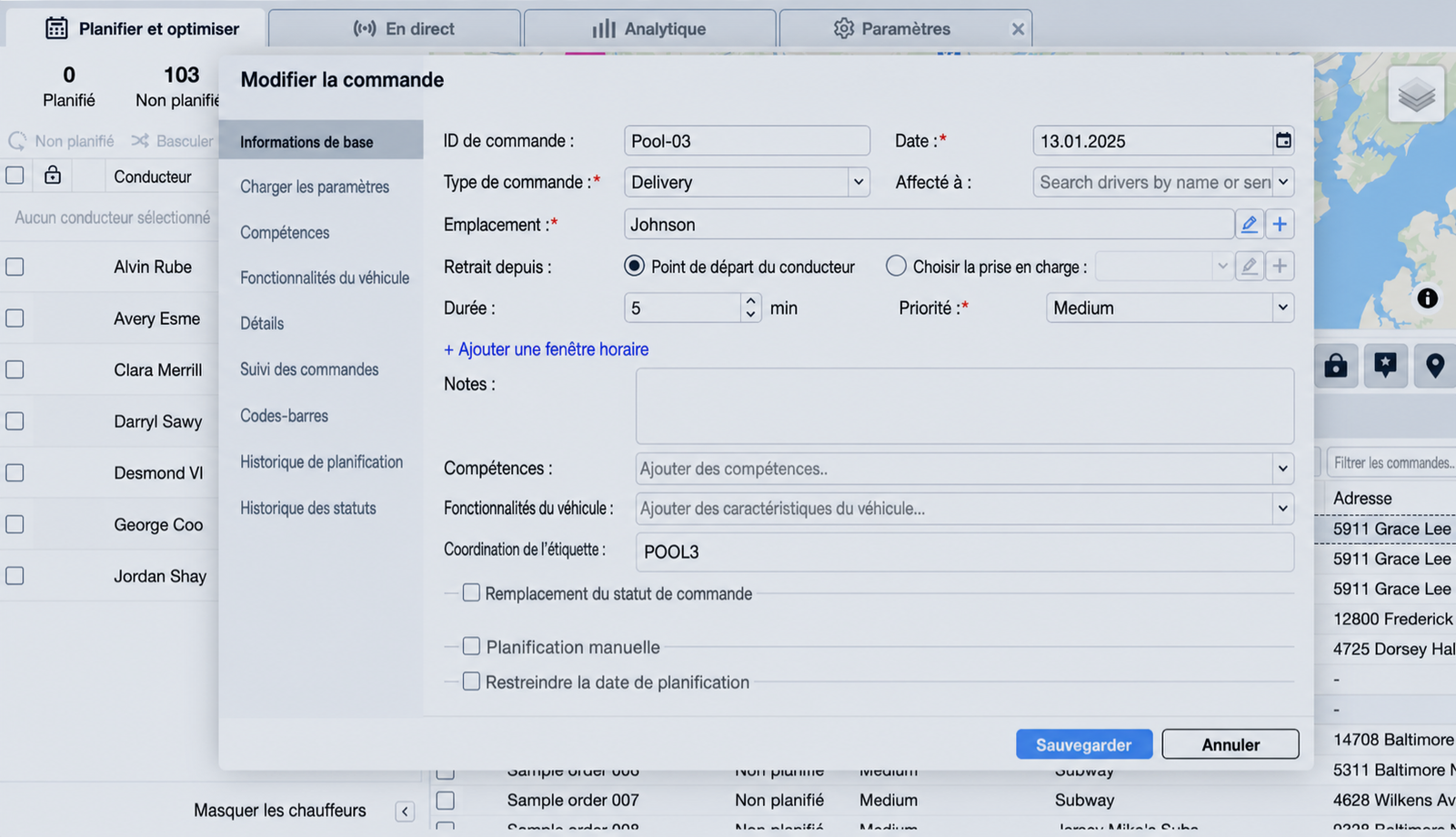Open the Analytique tab

pos(650,28)
